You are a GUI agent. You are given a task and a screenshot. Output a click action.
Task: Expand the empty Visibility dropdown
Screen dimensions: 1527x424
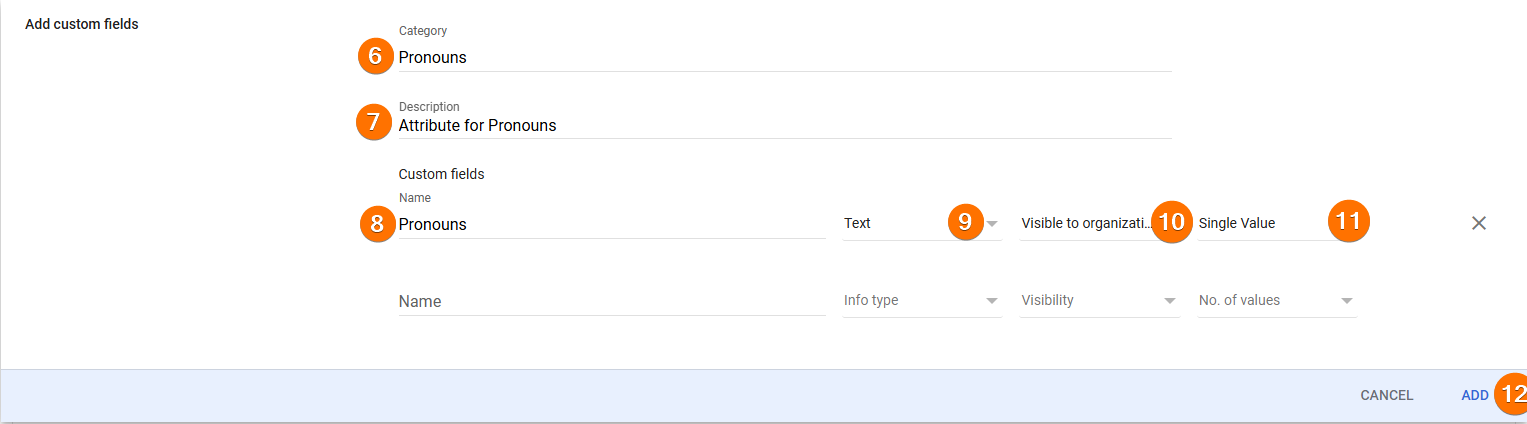click(1099, 300)
